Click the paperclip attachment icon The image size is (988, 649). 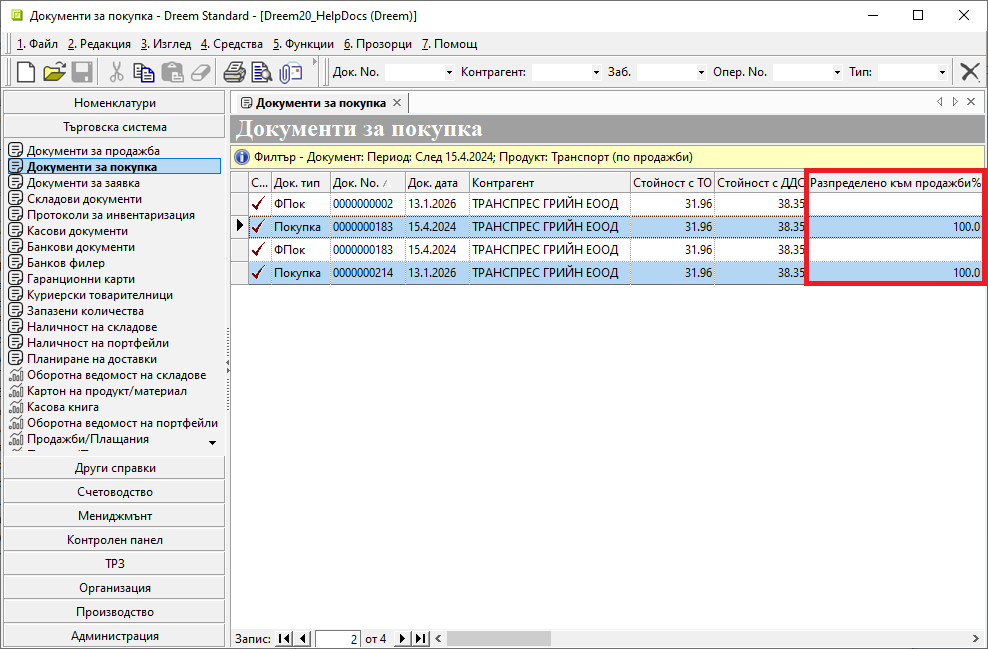[290, 72]
